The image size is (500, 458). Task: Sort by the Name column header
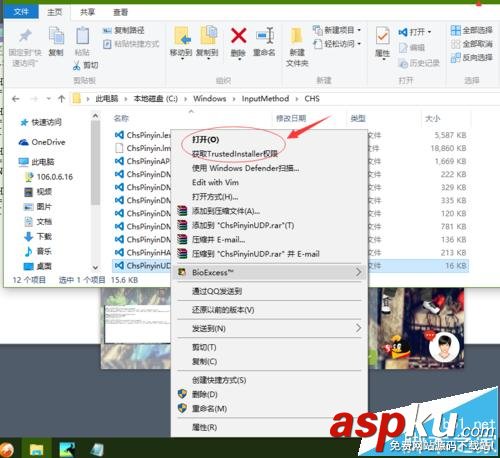[x=121, y=118]
